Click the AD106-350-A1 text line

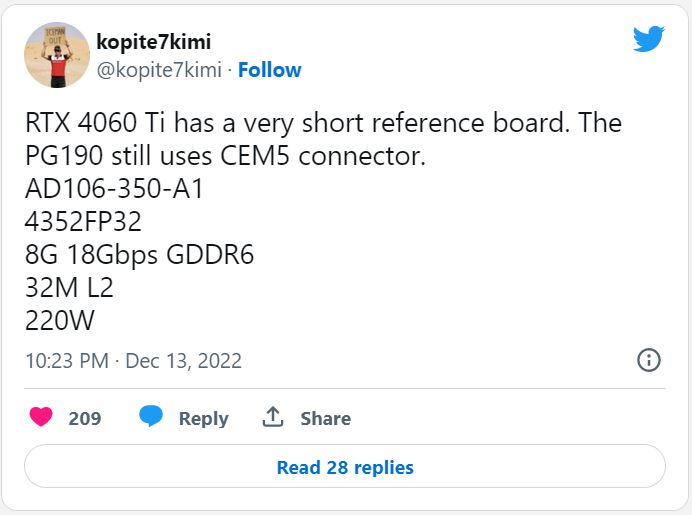(x=114, y=189)
